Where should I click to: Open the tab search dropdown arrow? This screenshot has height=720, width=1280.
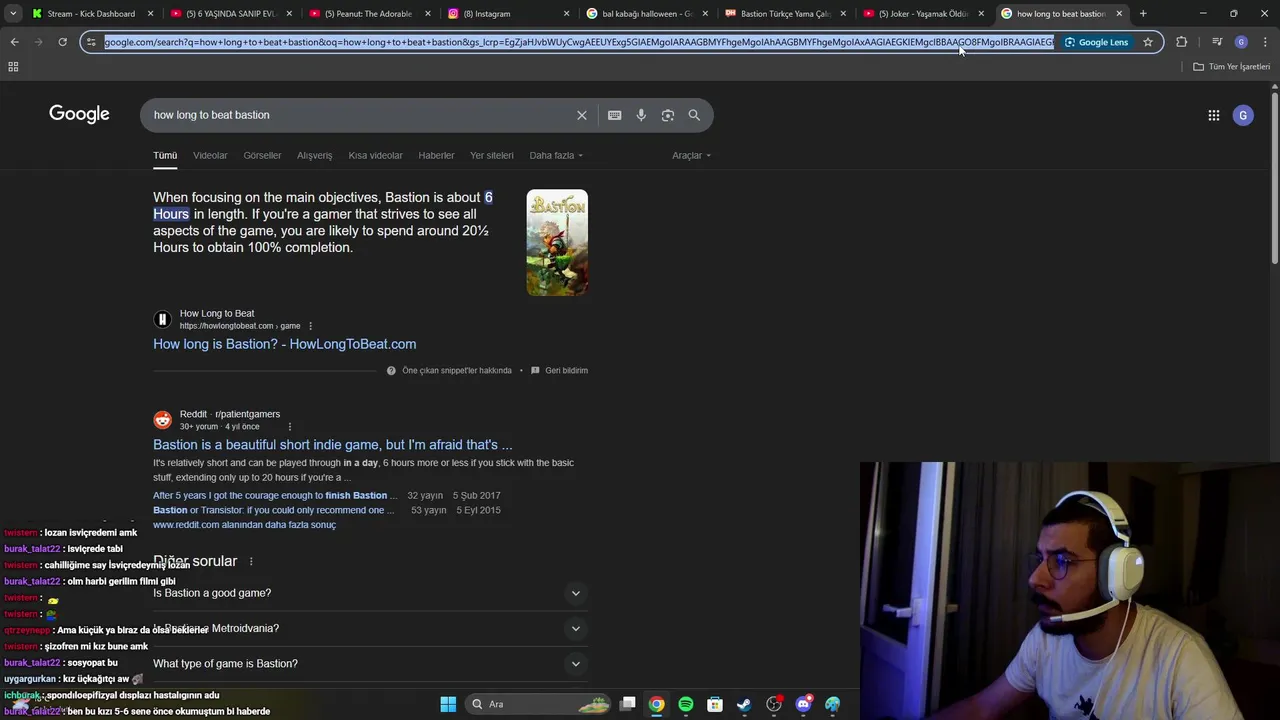pyautogui.click(x=13, y=14)
